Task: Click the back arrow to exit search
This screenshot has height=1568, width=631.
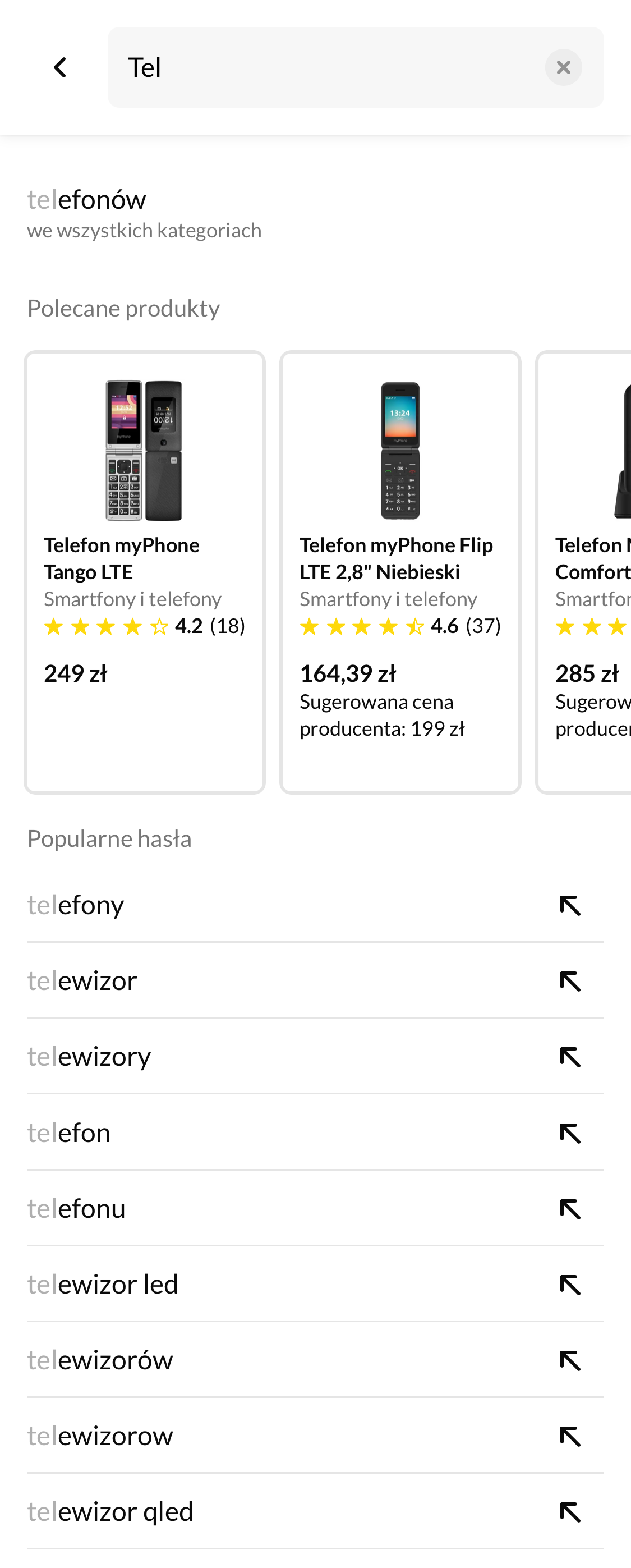Action: pos(60,67)
